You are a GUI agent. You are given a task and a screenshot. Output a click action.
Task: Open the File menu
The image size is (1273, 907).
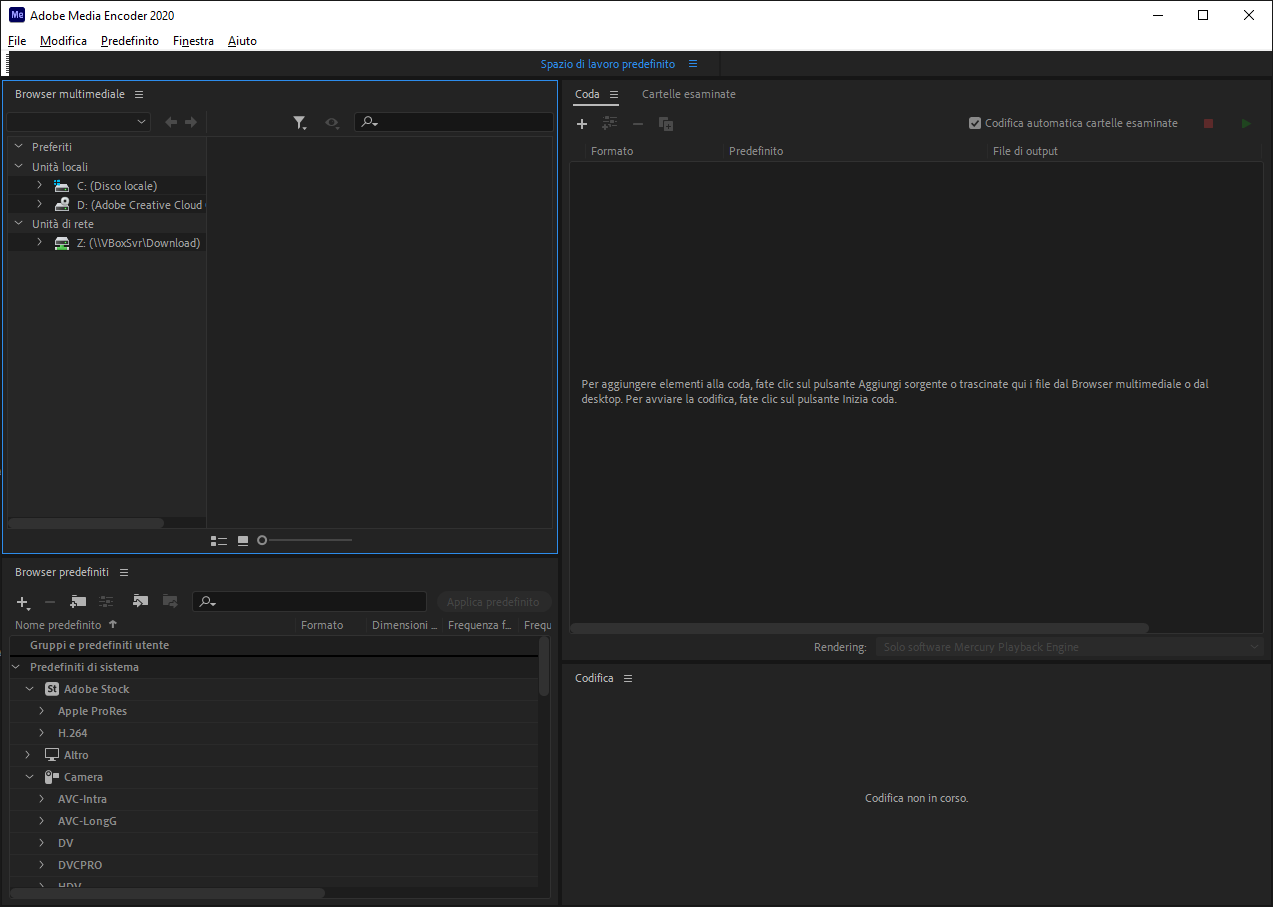click(x=17, y=41)
